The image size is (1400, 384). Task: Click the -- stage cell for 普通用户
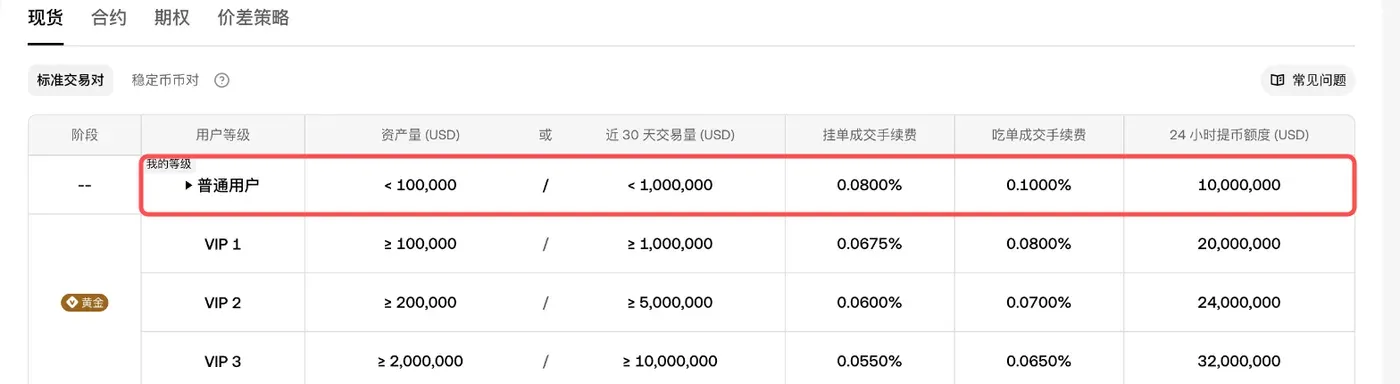tap(85, 185)
